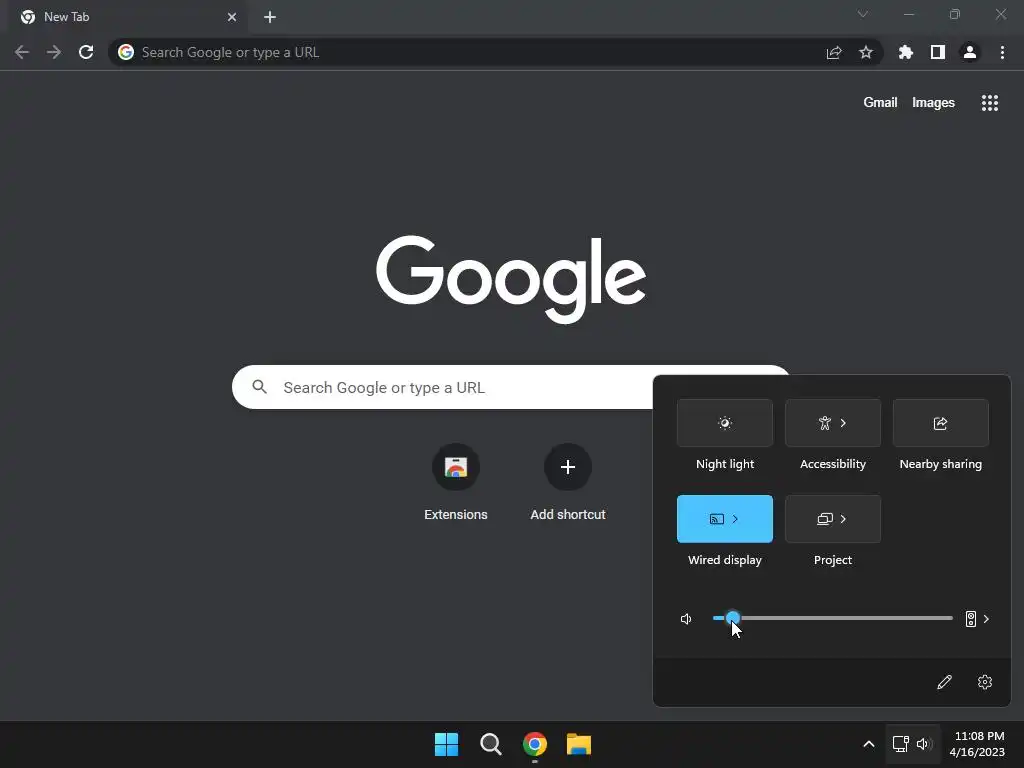This screenshot has height=768, width=1024.
Task: Edit quick settings with pencil icon
Action: point(944,682)
